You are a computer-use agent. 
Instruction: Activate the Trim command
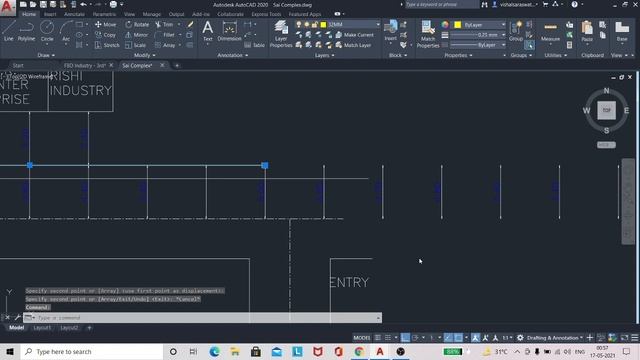pyautogui.click(x=164, y=24)
